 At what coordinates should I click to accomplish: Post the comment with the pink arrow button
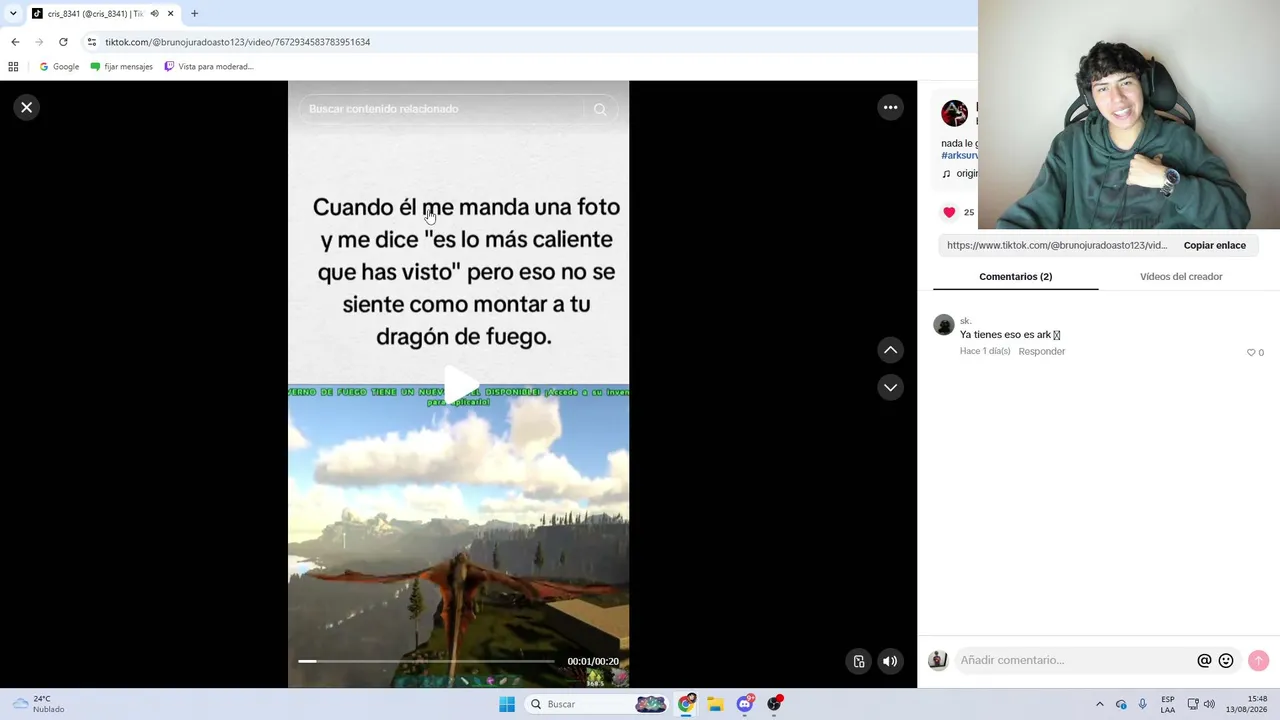click(x=1258, y=661)
